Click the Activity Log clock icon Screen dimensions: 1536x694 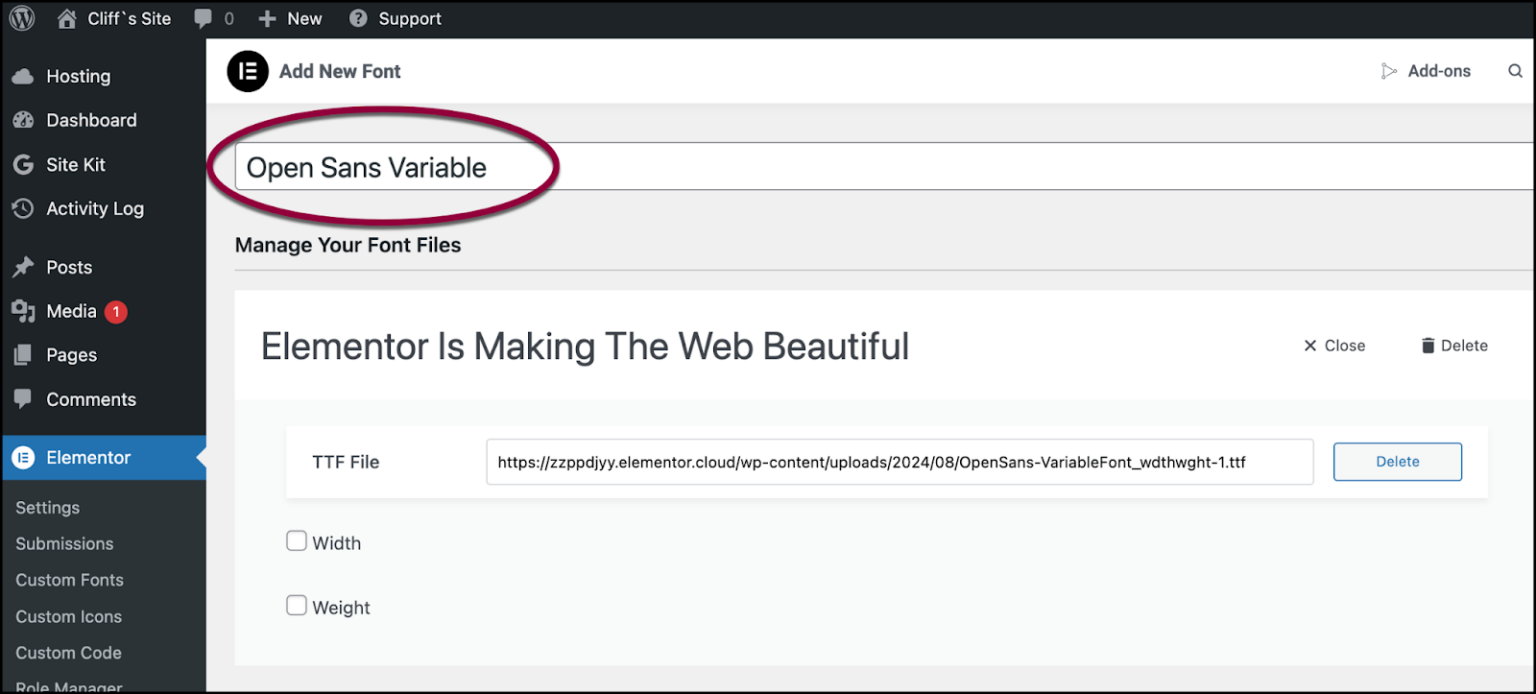pyautogui.click(x=21, y=208)
